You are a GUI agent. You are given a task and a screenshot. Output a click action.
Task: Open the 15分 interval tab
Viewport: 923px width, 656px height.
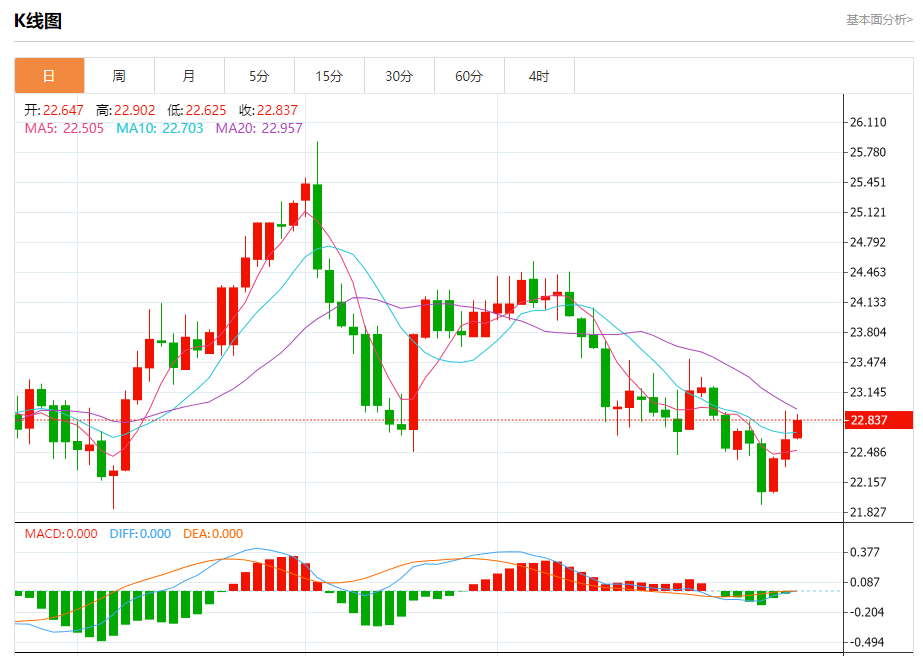tap(329, 76)
